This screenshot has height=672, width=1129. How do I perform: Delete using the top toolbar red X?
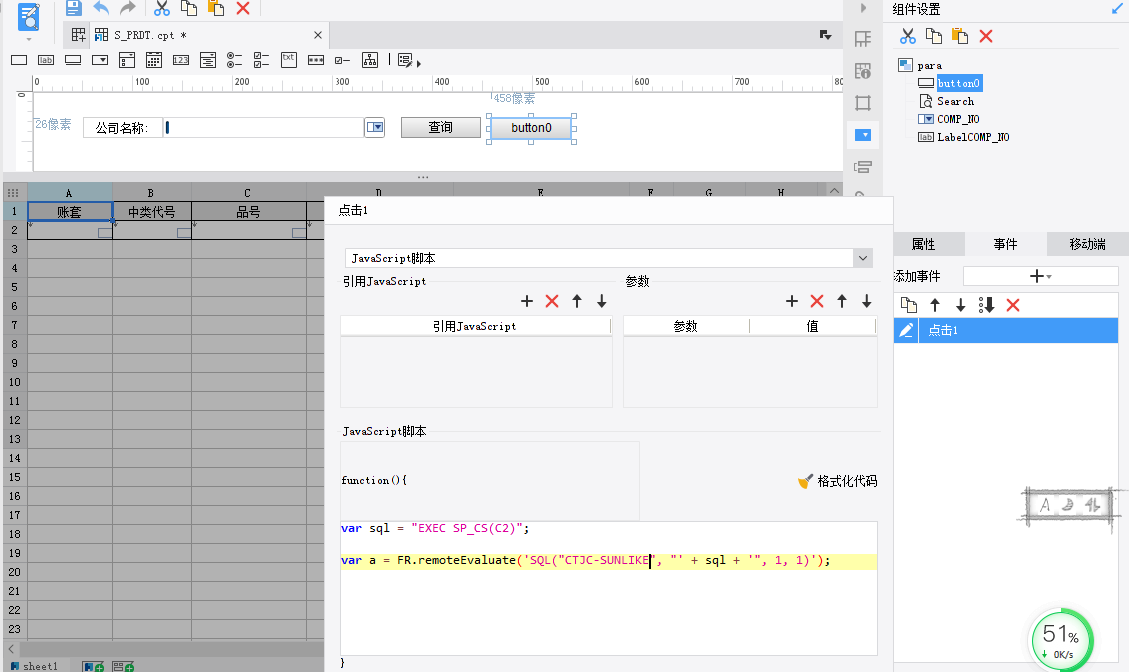tap(243, 8)
